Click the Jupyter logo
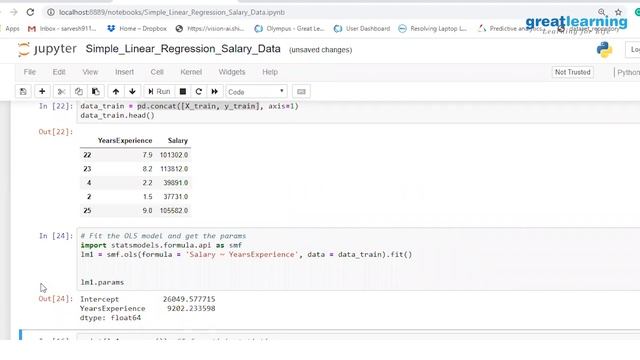Viewport: 640px width, 360px height. coord(47,49)
